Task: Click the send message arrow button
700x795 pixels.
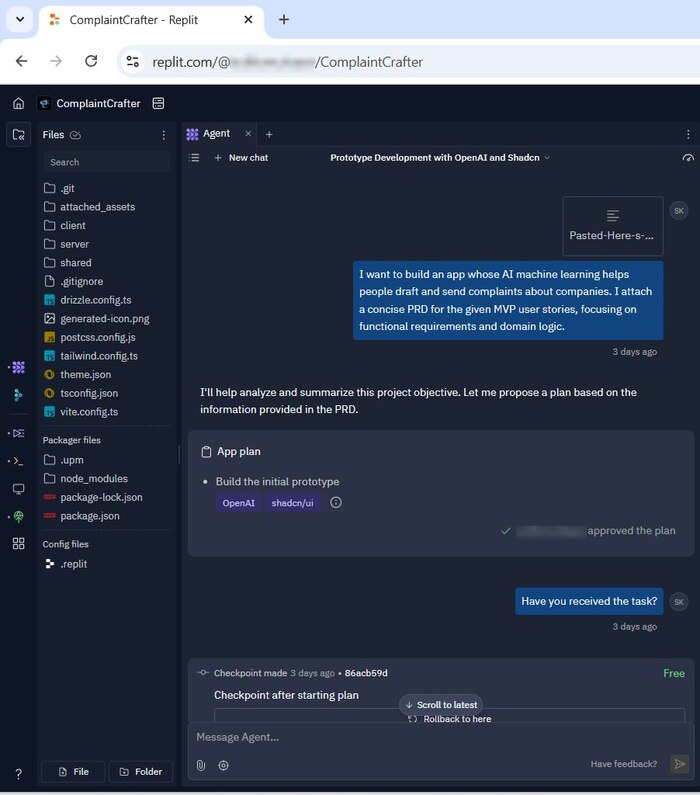Action: point(679,764)
